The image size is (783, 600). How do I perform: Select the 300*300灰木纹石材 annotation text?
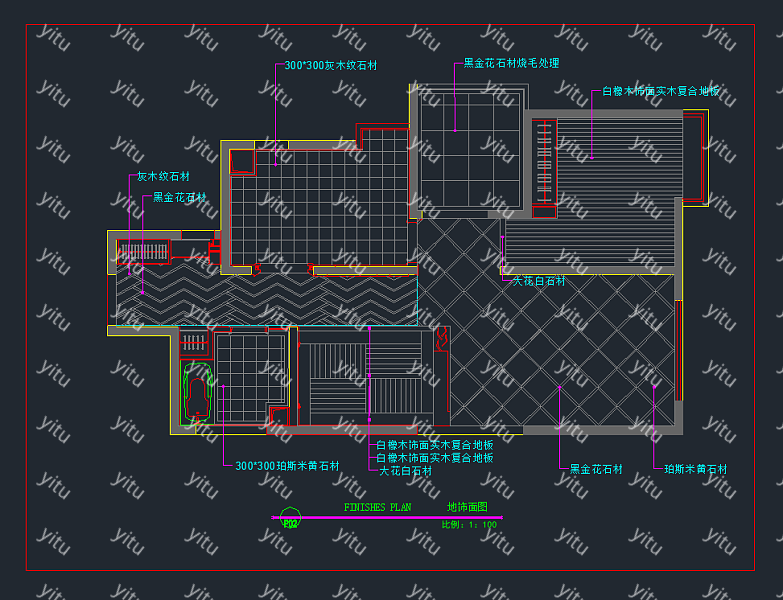(331, 65)
